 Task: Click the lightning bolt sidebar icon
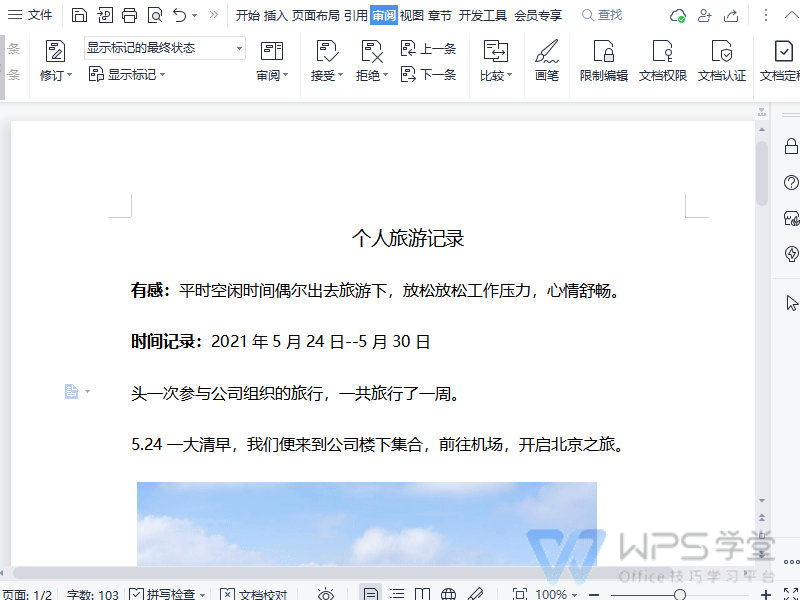click(791, 254)
